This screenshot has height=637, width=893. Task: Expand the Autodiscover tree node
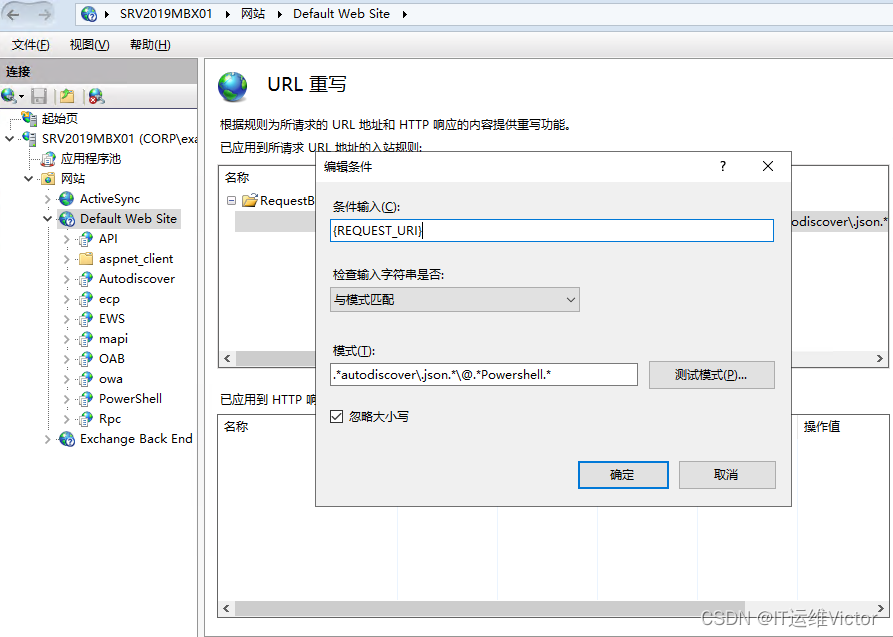click(x=67, y=279)
